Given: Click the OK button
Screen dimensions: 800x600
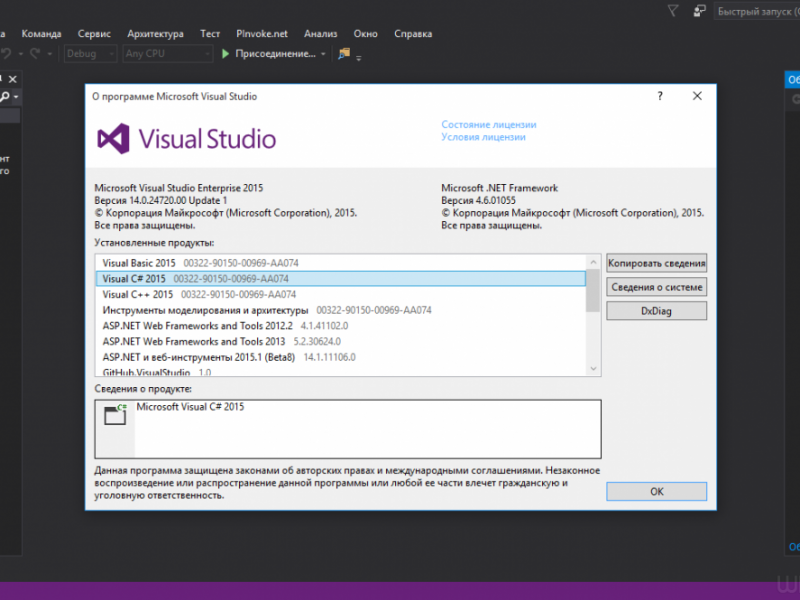Looking at the screenshot, I should 656,491.
